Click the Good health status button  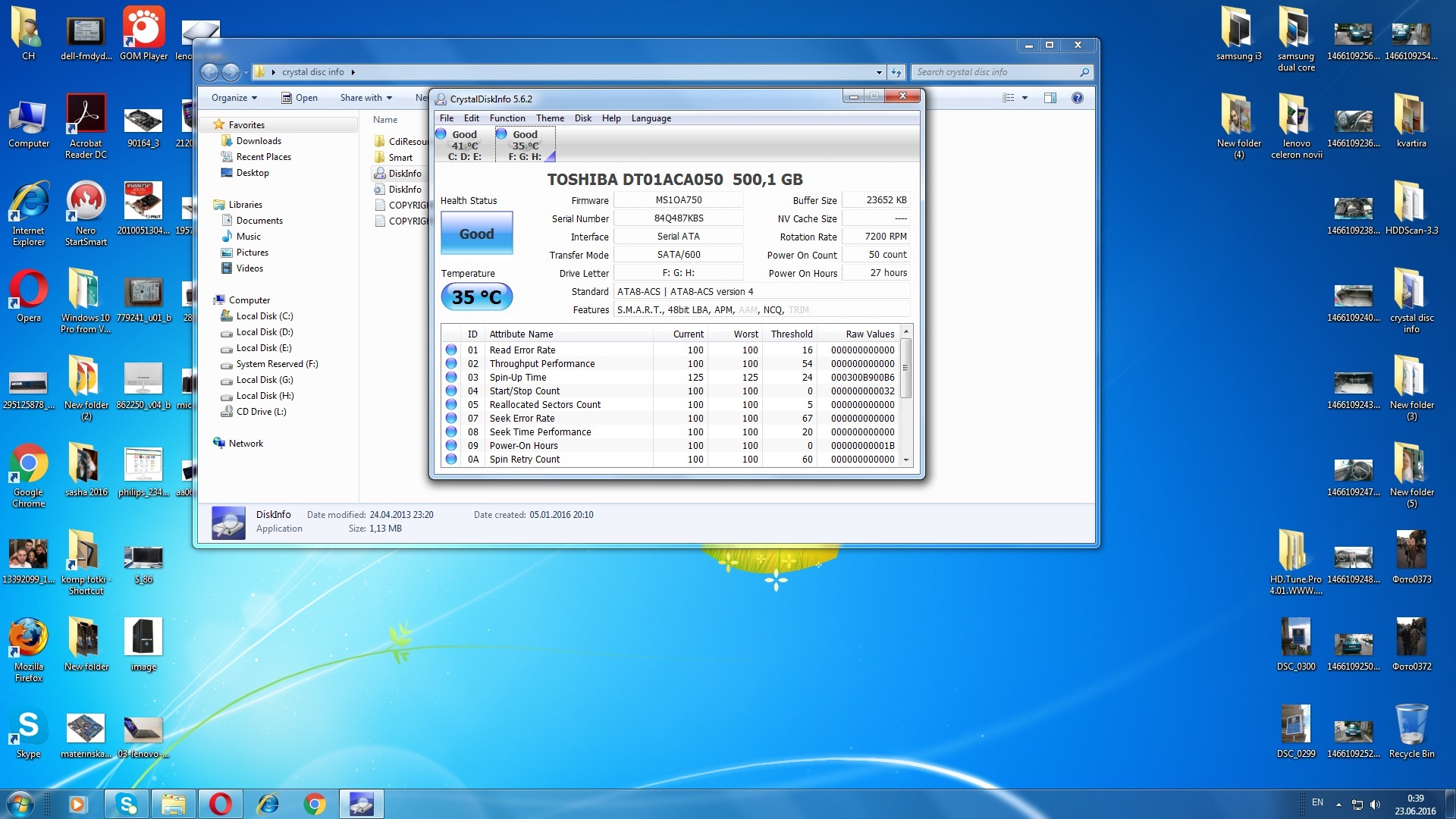[x=476, y=234]
